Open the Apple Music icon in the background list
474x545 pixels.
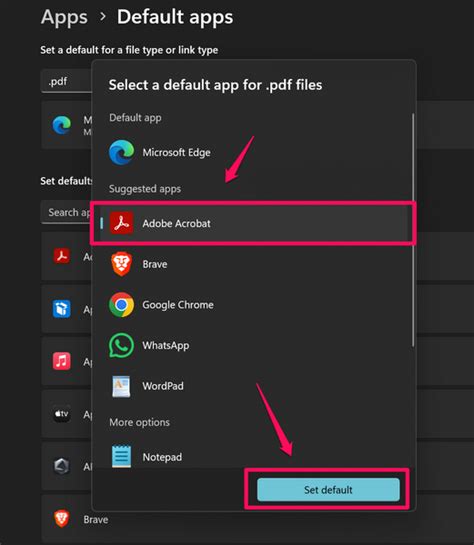pos(62,361)
